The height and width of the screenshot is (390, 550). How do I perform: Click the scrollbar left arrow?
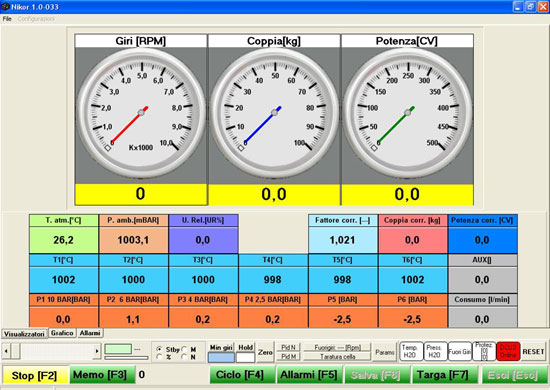6,351
